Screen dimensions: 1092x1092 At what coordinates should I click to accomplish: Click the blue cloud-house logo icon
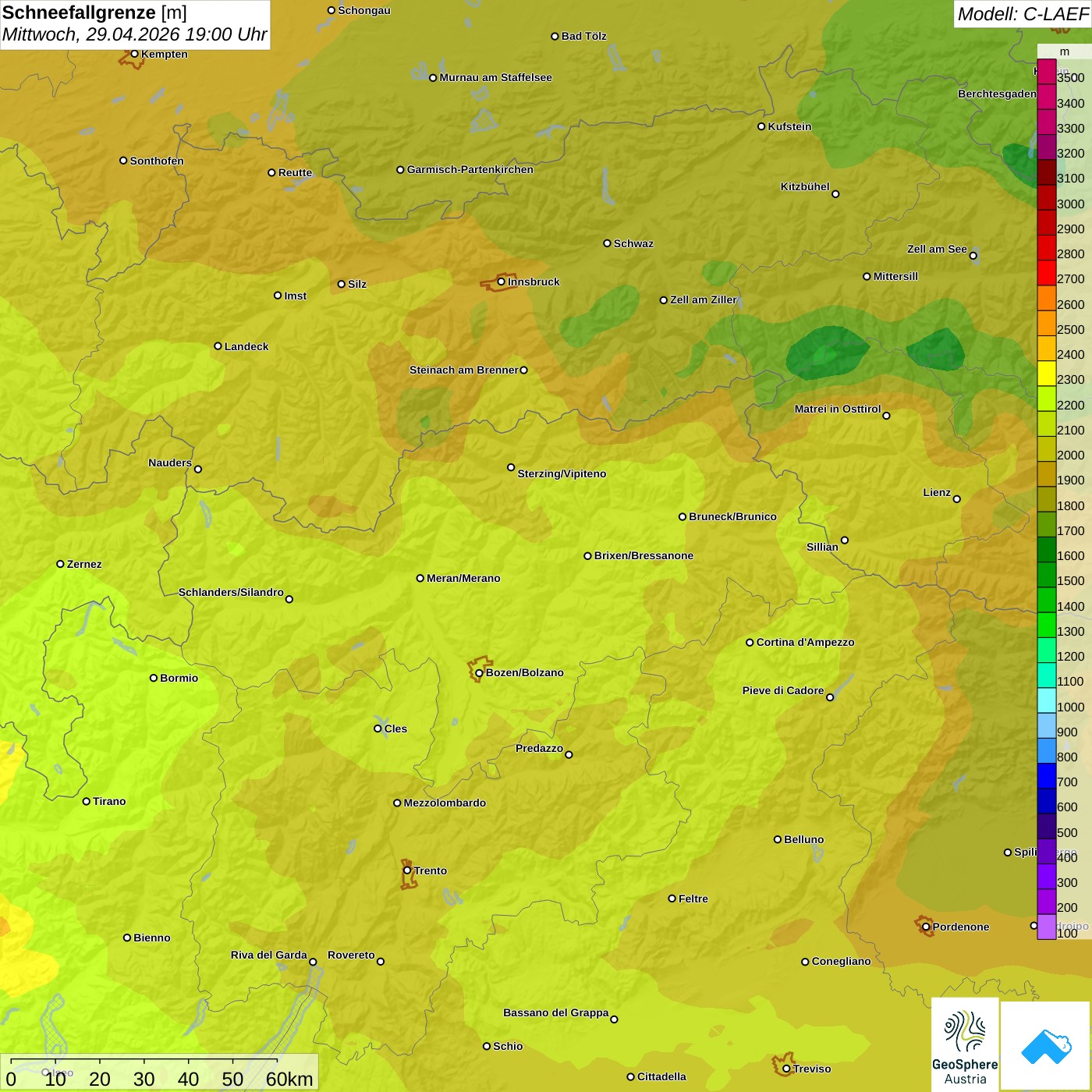1046,1045
